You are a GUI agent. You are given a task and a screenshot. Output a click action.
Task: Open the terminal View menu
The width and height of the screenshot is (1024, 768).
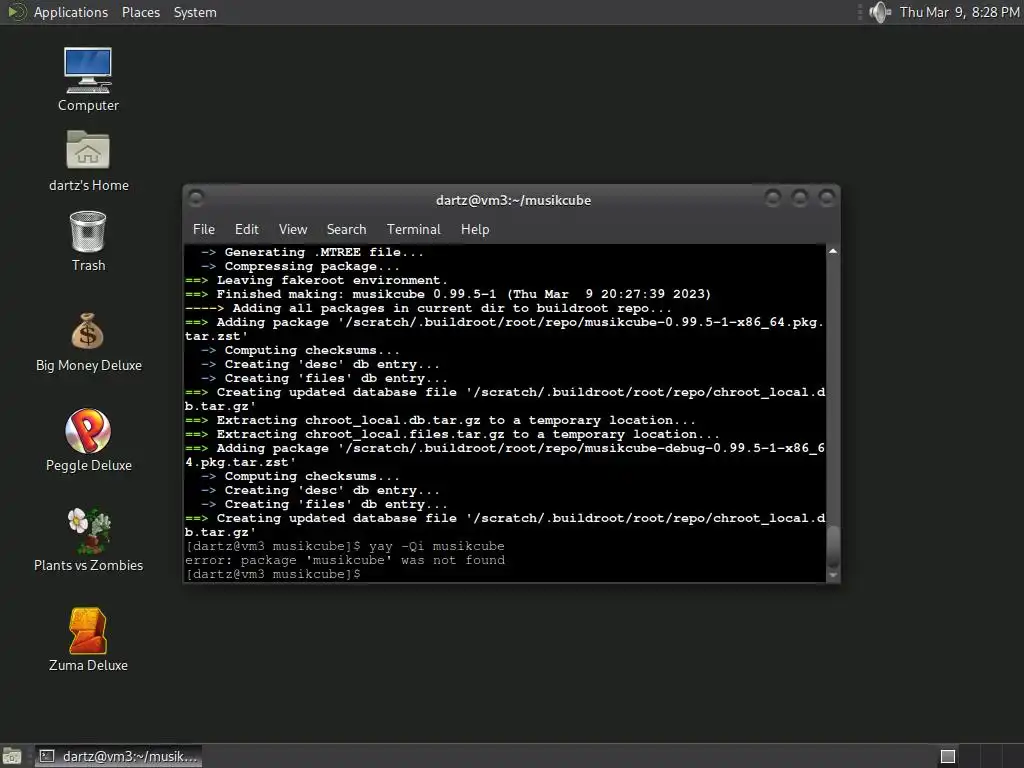293,229
